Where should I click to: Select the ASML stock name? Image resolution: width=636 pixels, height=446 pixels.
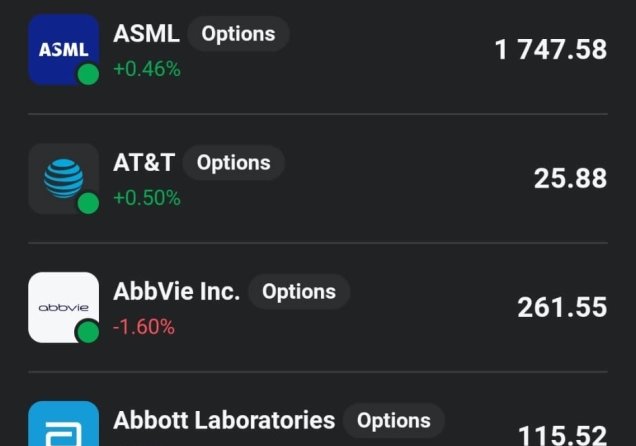(146, 33)
